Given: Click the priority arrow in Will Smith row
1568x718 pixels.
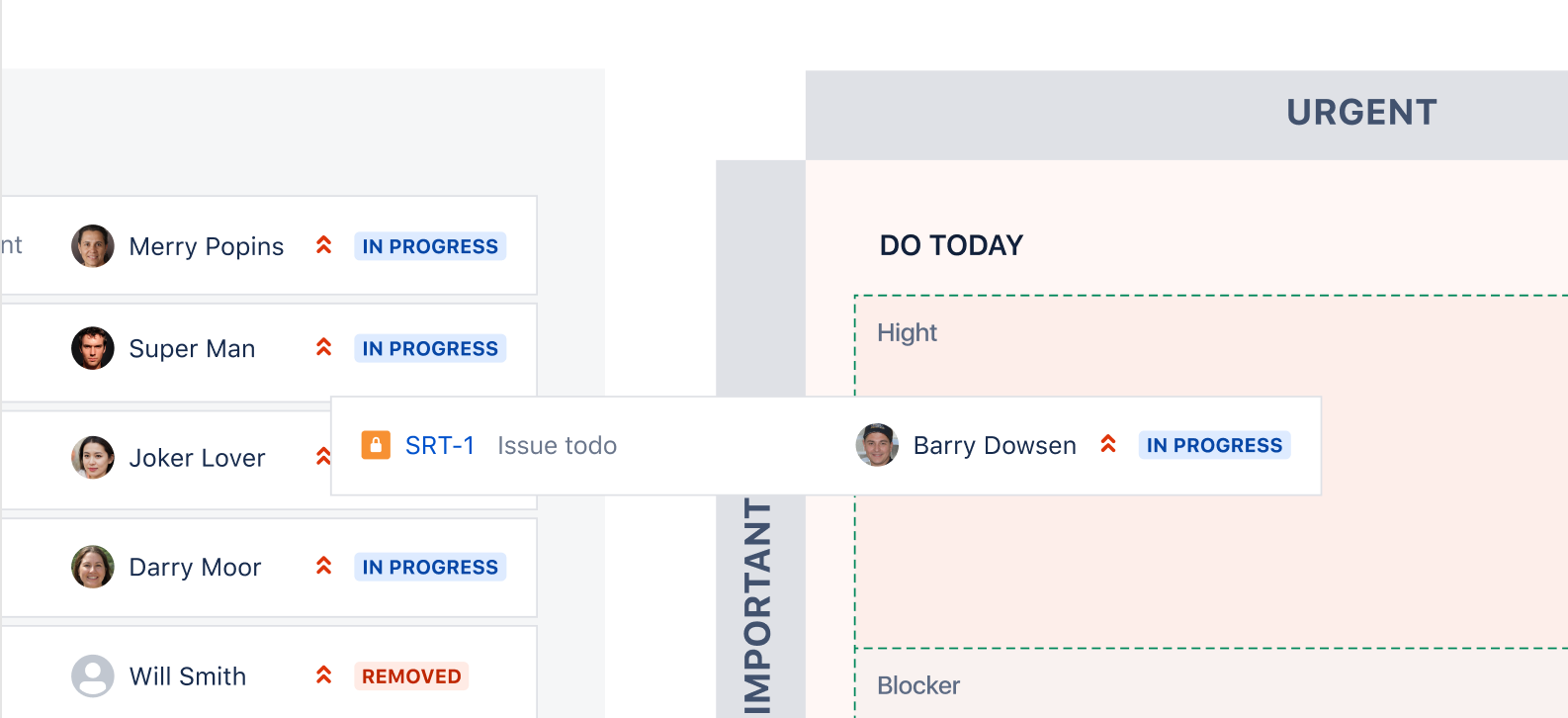Looking at the screenshot, I should [323, 675].
